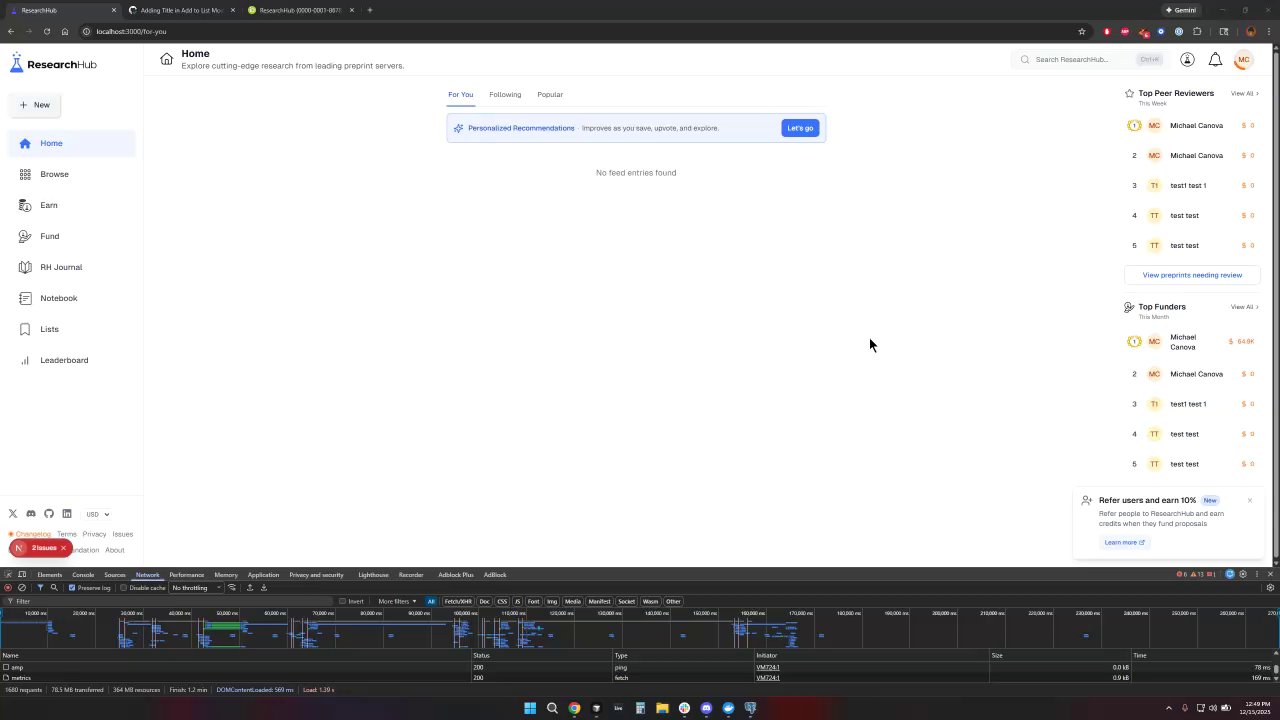Open network conditions wifi icon
The image size is (1280, 720).
(232, 588)
